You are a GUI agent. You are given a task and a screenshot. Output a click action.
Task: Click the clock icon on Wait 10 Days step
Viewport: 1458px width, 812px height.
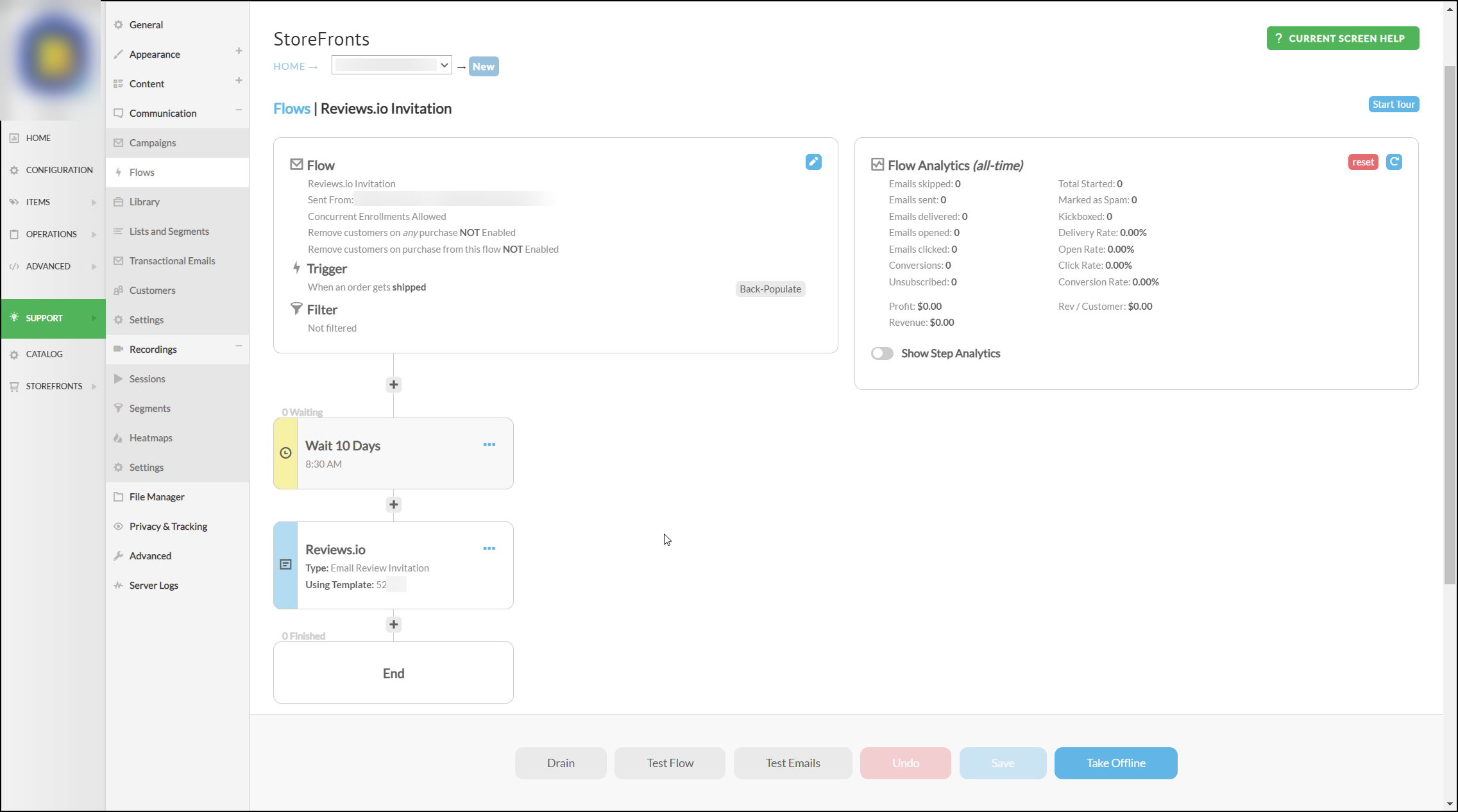(x=286, y=453)
